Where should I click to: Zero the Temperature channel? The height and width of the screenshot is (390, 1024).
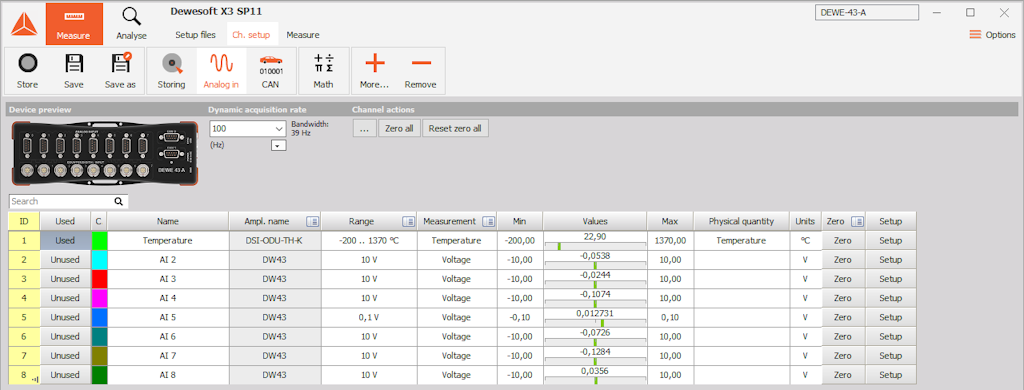(843, 240)
